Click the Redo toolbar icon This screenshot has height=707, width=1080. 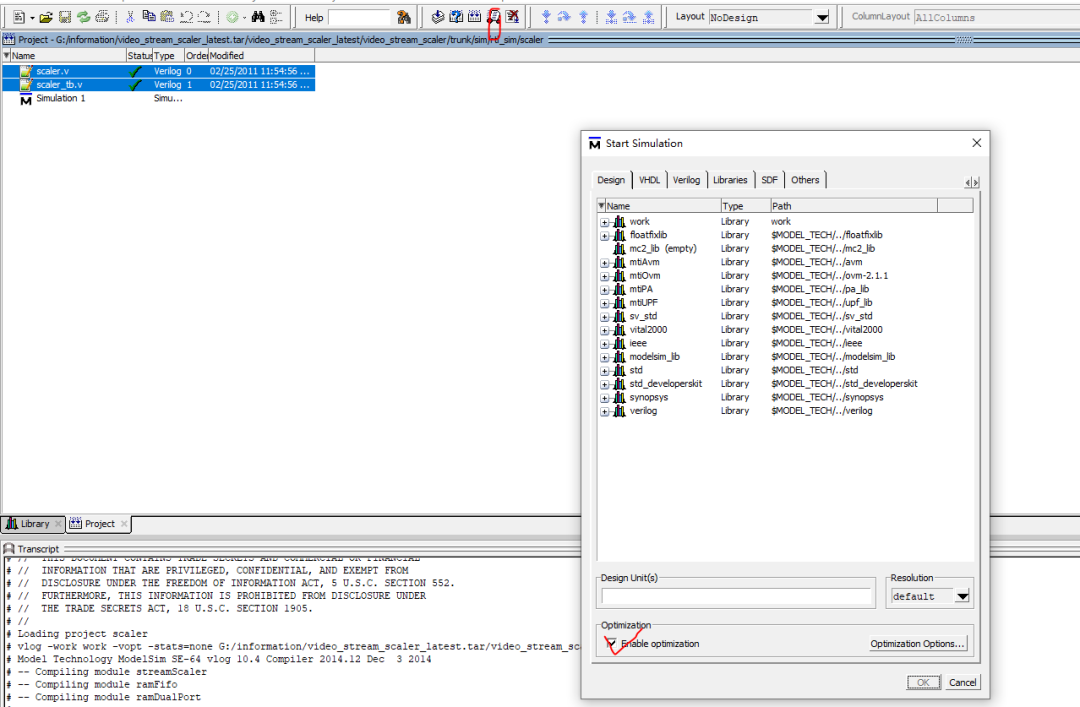(x=205, y=17)
